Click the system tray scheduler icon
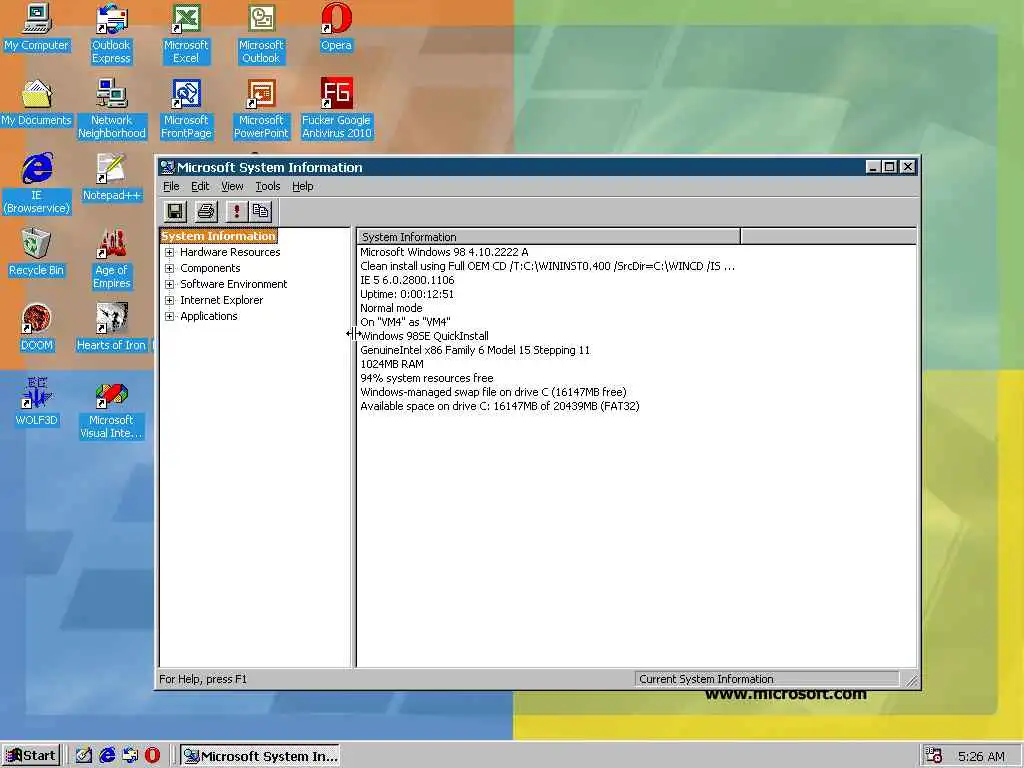 934,756
